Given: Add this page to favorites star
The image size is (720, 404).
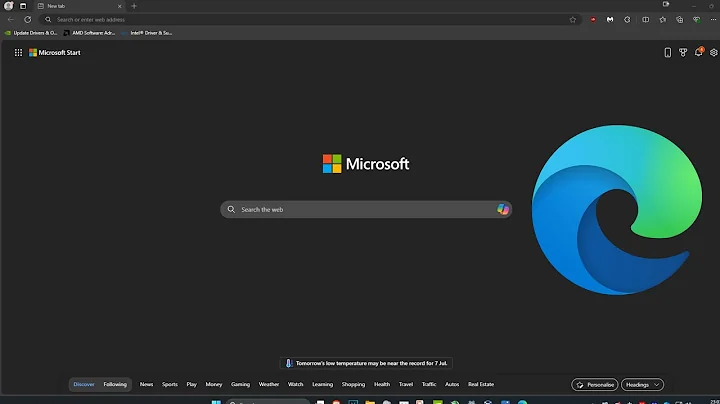Looking at the screenshot, I should (573, 19).
